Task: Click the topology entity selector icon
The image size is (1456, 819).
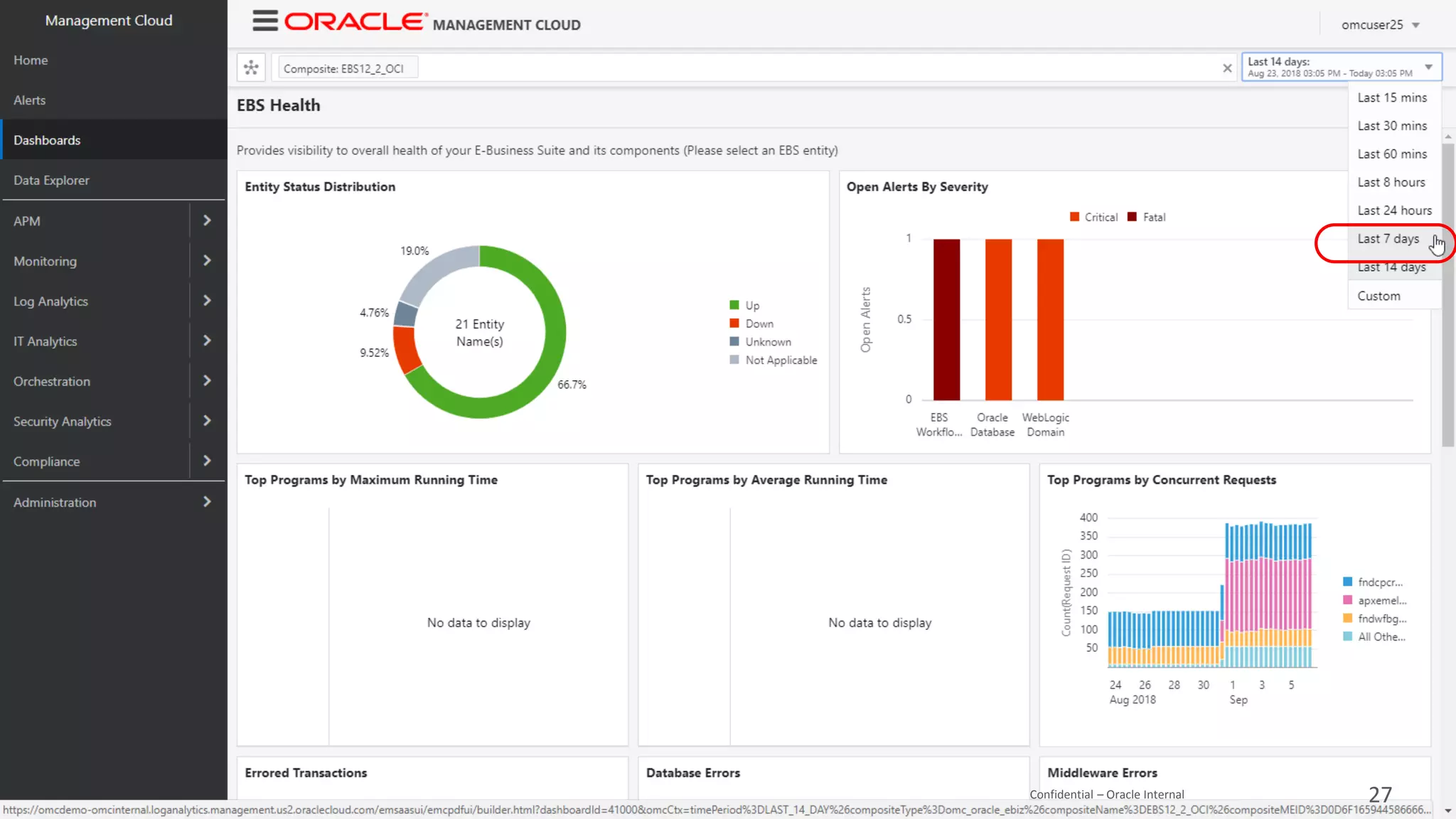Action: pos(251,68)
